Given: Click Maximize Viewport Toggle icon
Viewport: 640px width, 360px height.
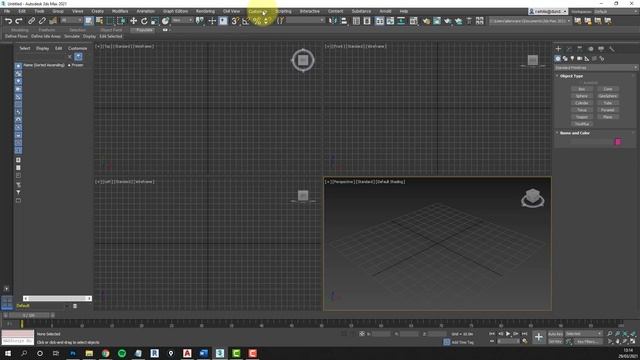Looking at the screenshot, I should (x=633, y=341).
